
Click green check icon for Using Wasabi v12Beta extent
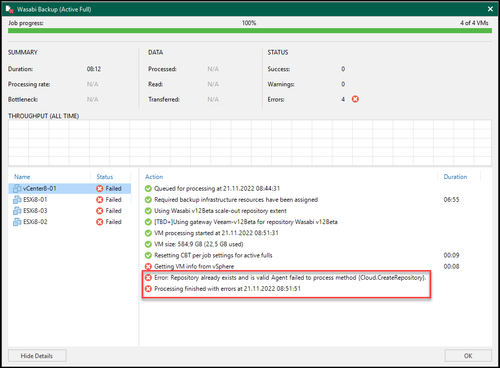point(148,211)
